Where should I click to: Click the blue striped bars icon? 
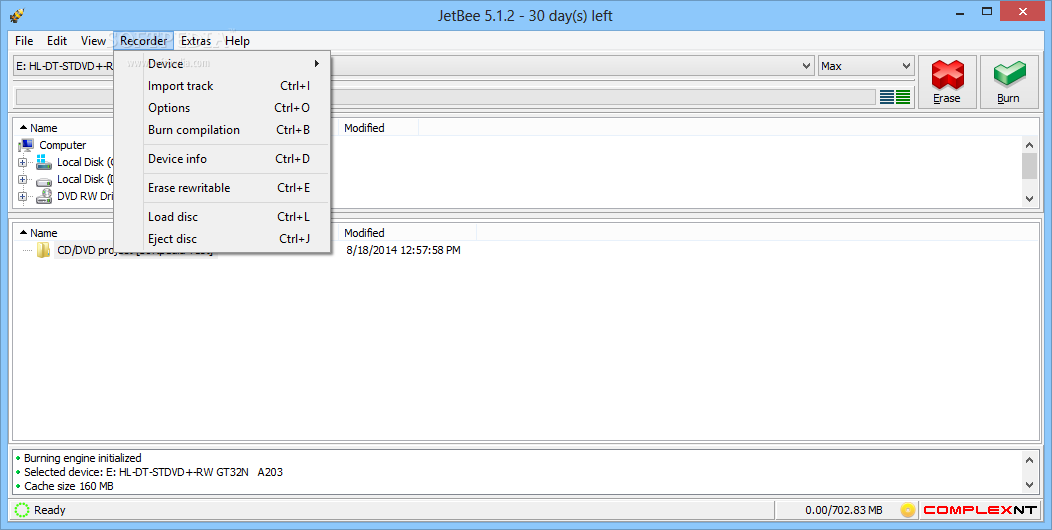[887, 97]
